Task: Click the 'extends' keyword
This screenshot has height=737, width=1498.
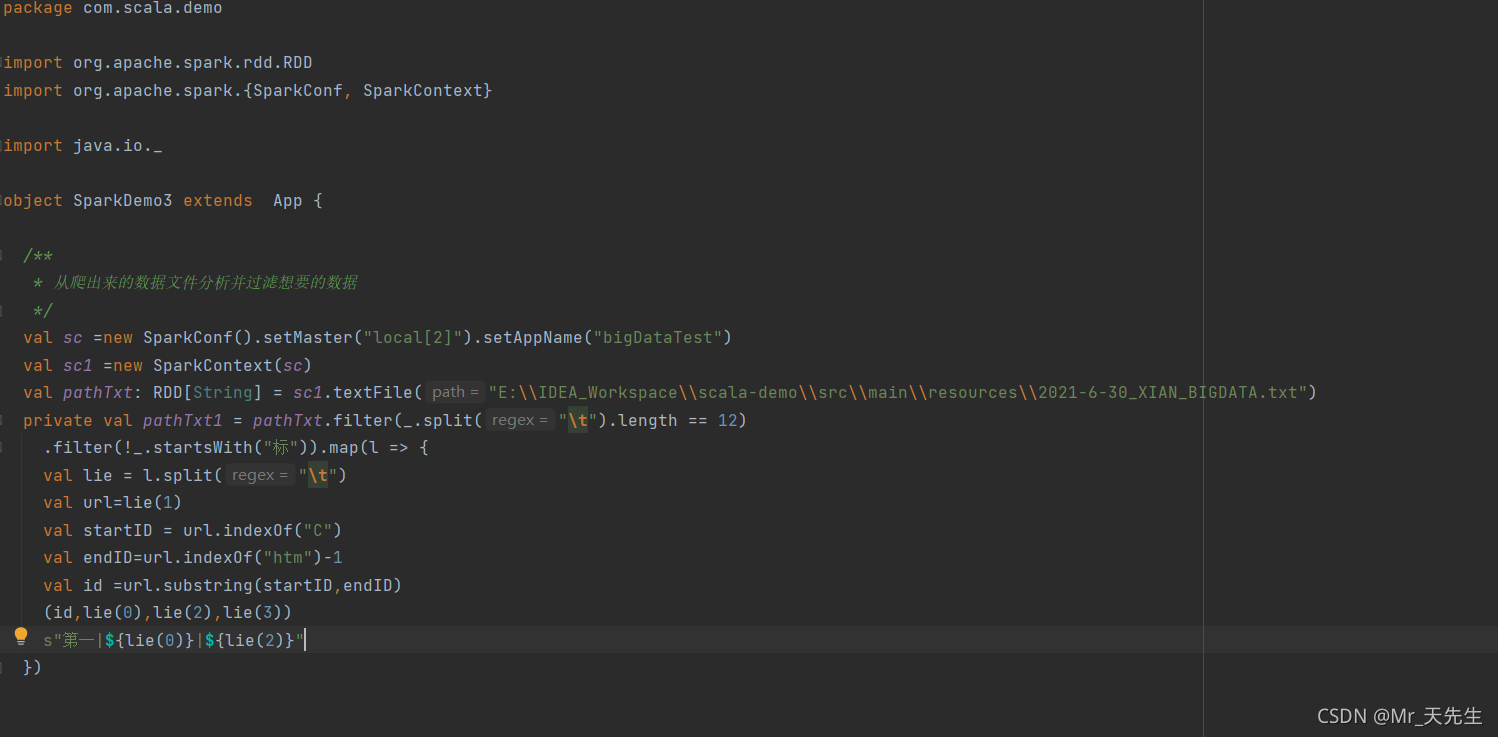Action: point(218,201)
